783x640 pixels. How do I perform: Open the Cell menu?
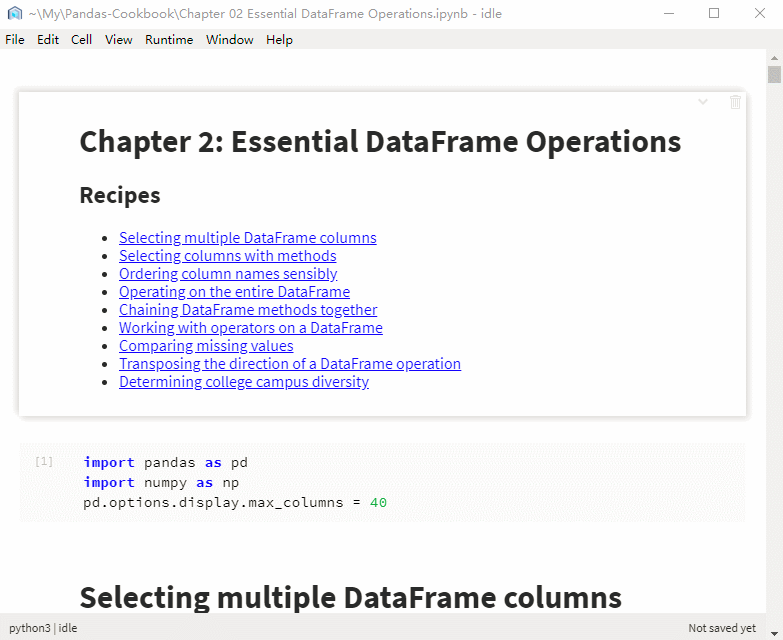(81, 40)
